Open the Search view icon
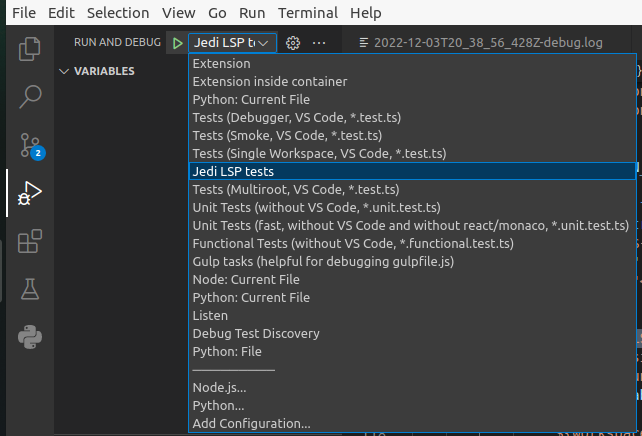 (x=30, y=96)
